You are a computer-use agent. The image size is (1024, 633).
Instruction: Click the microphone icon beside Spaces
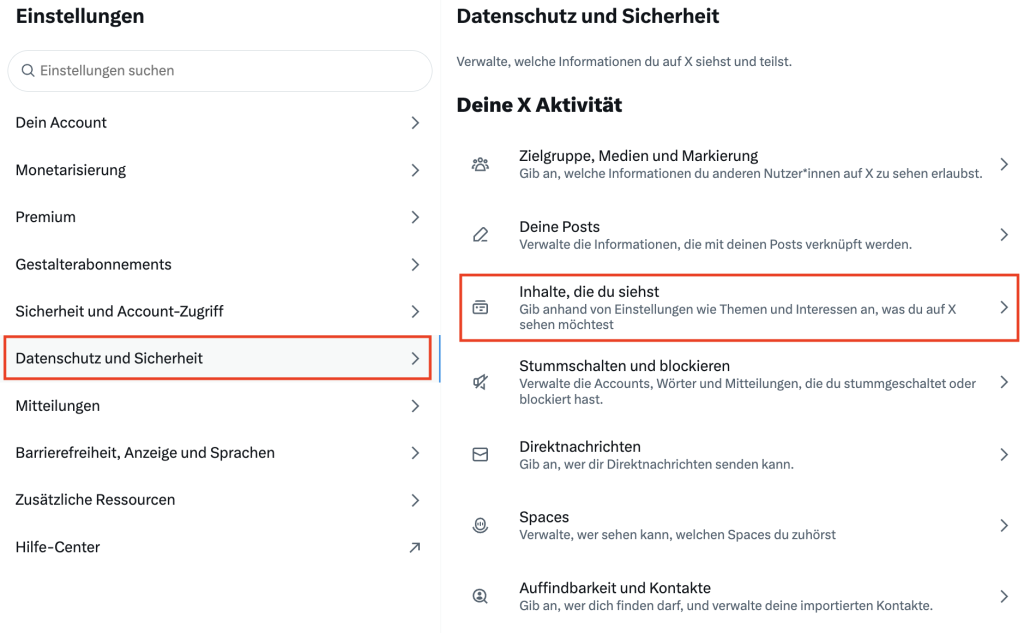click(x=480, y=526)
